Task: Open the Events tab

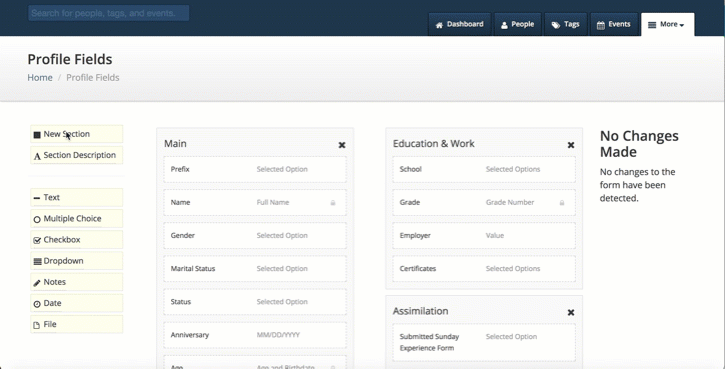Action: (x=614, y=24)
